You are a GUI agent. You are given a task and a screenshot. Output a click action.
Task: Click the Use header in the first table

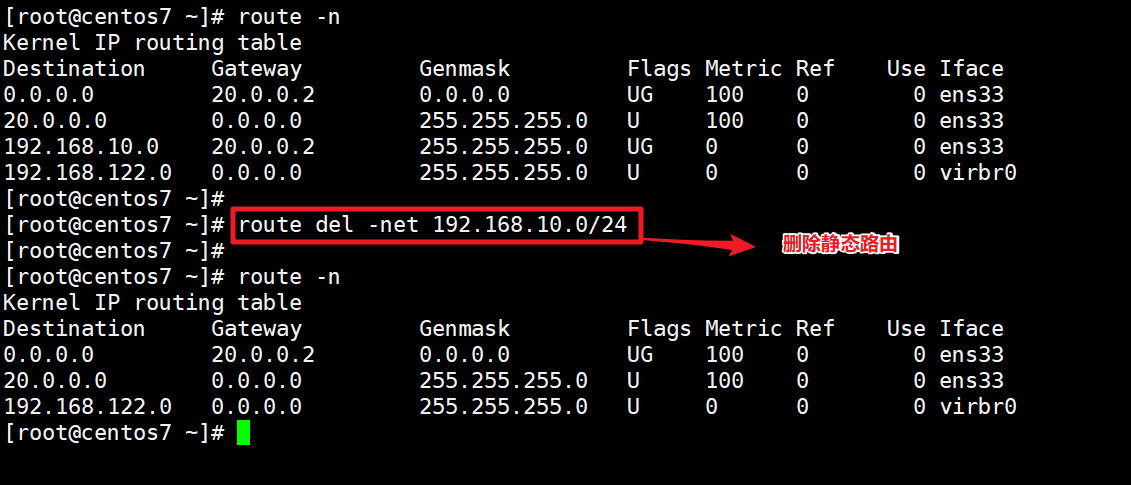click(x=906, y=69)
